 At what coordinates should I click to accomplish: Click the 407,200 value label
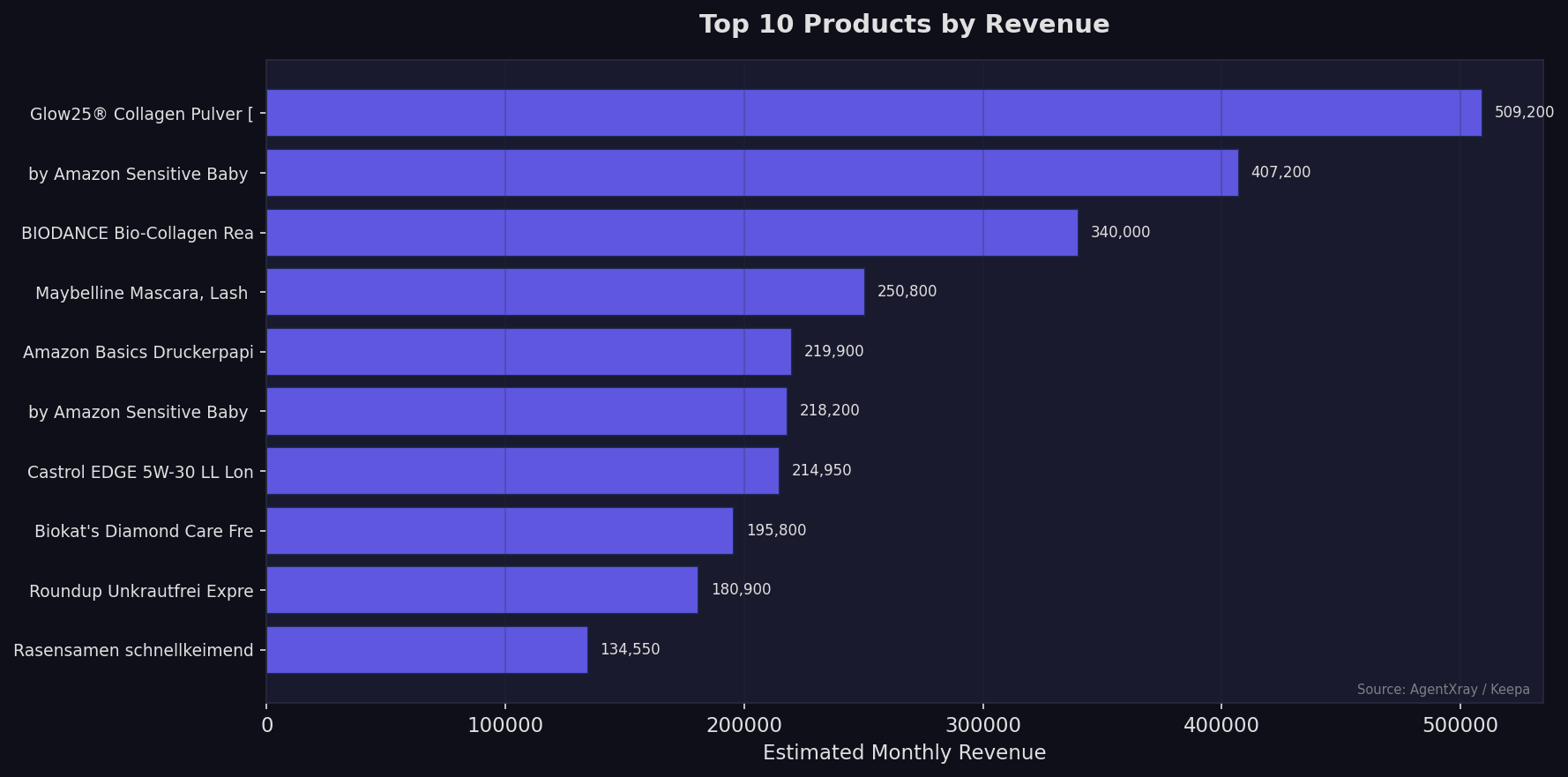pos(1281,173)
